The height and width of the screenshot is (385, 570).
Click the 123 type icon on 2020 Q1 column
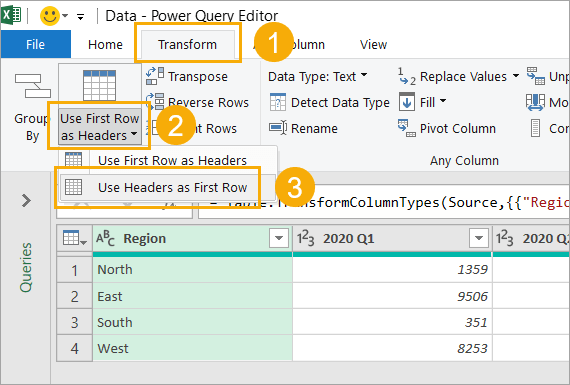[305, 238]
